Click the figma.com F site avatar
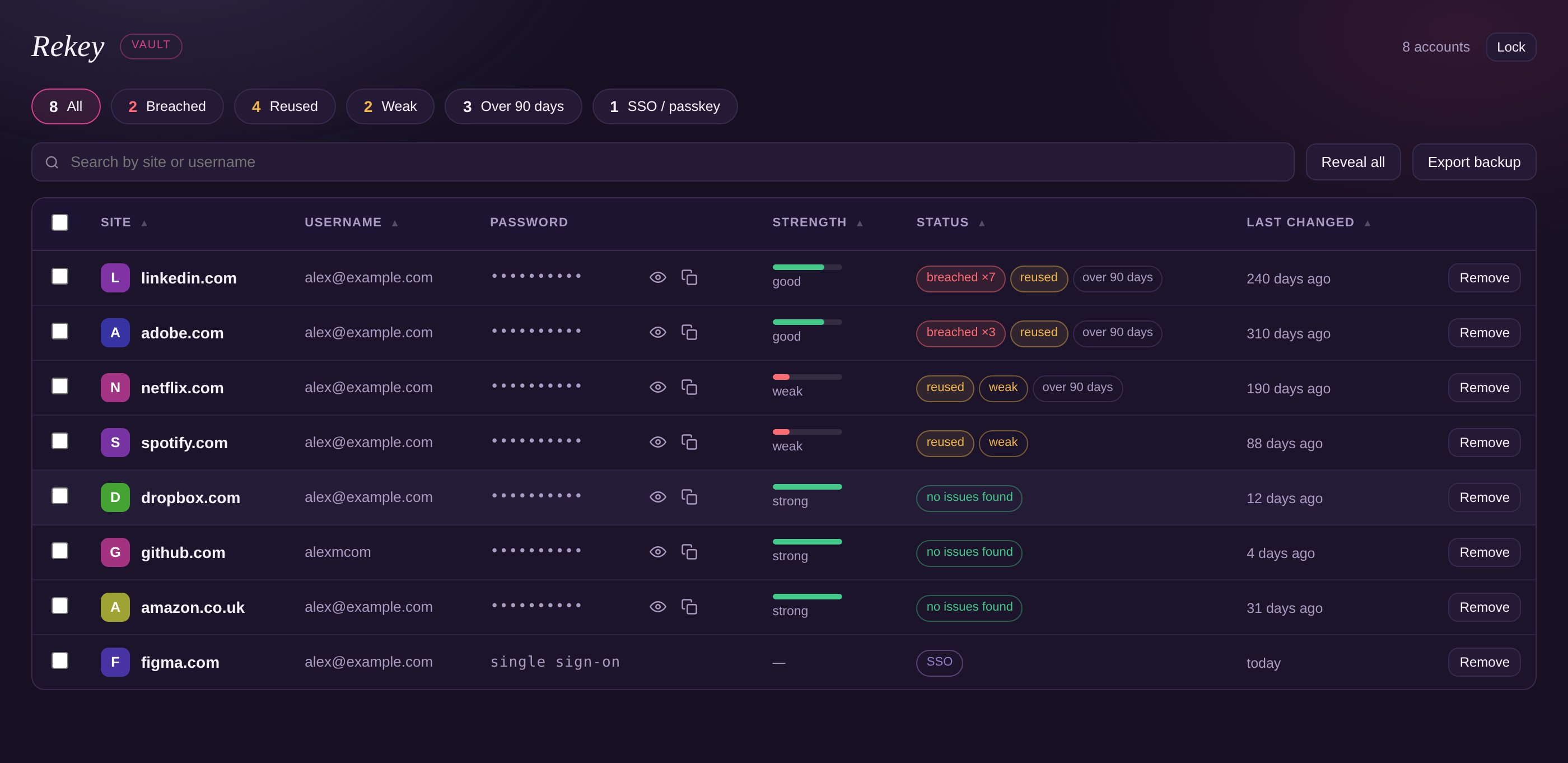The height and width of the screenshot is (763, 1568). pos(115,661)
